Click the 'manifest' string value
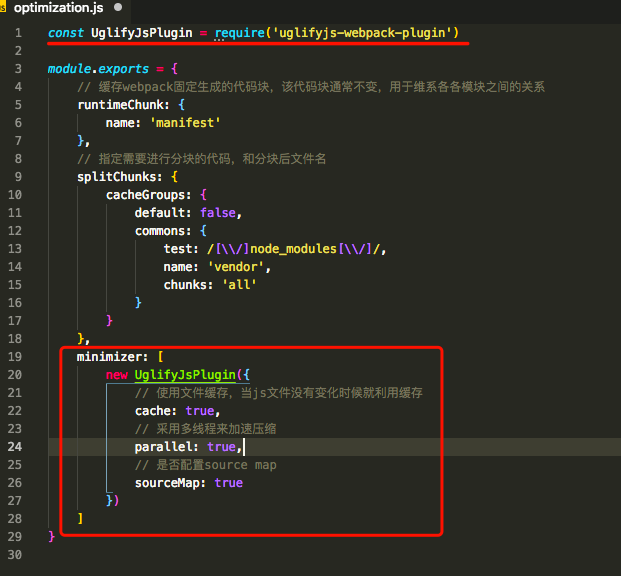621x576 pixels. tap(185, 123)
